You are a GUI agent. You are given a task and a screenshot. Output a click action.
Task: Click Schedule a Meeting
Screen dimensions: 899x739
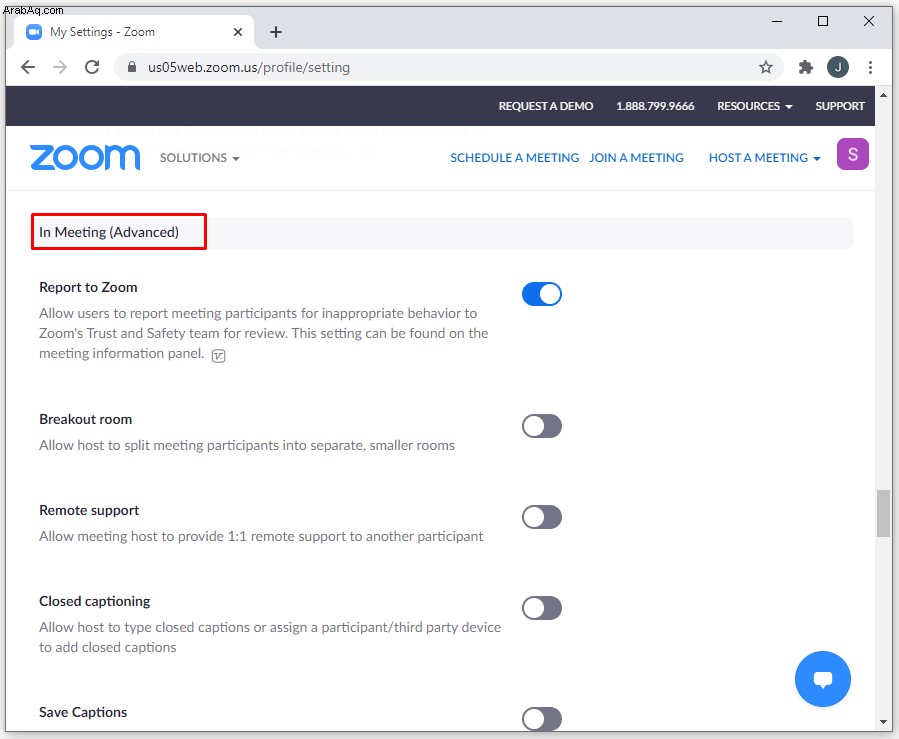point(514,158)
